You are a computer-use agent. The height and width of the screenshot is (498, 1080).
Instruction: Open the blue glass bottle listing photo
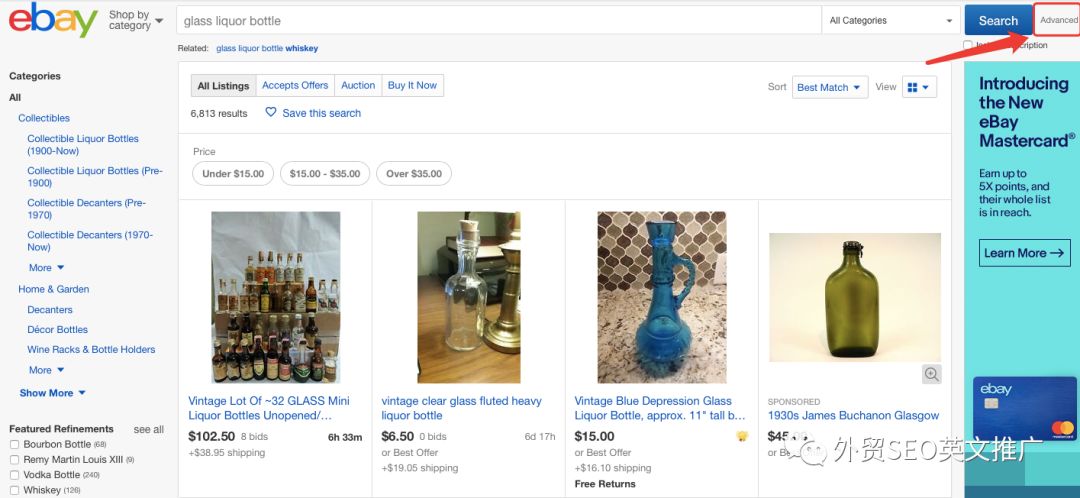coord(662,297)
